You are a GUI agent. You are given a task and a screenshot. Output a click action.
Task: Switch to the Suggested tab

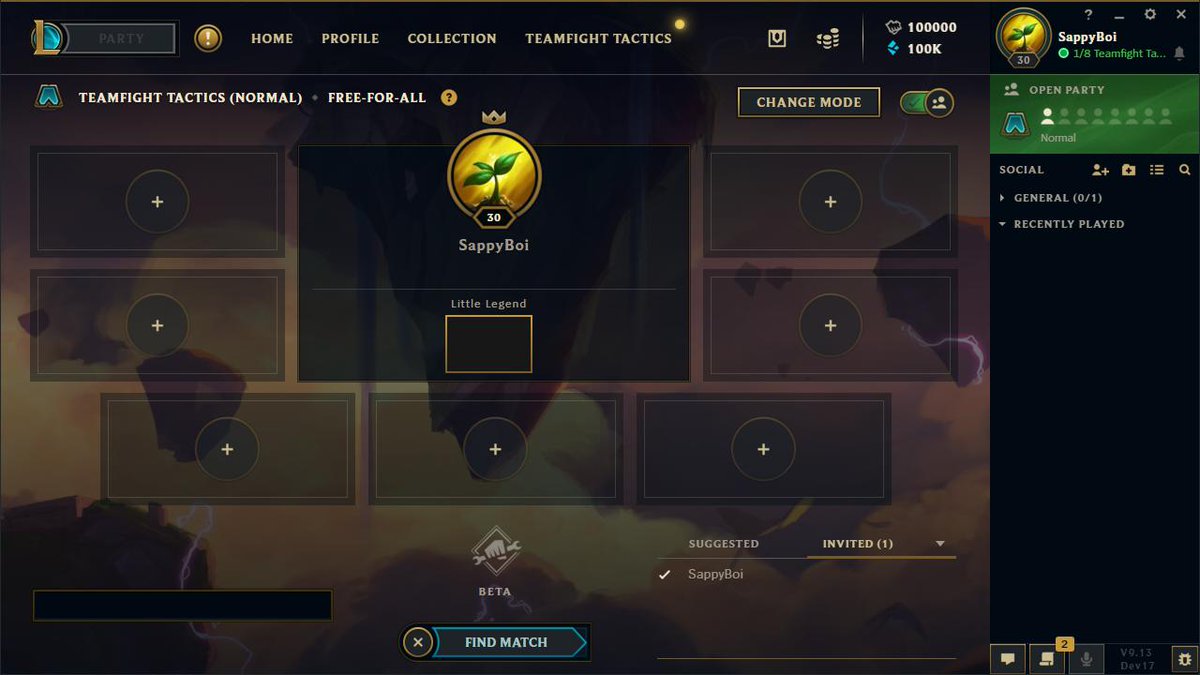(724, 544)
